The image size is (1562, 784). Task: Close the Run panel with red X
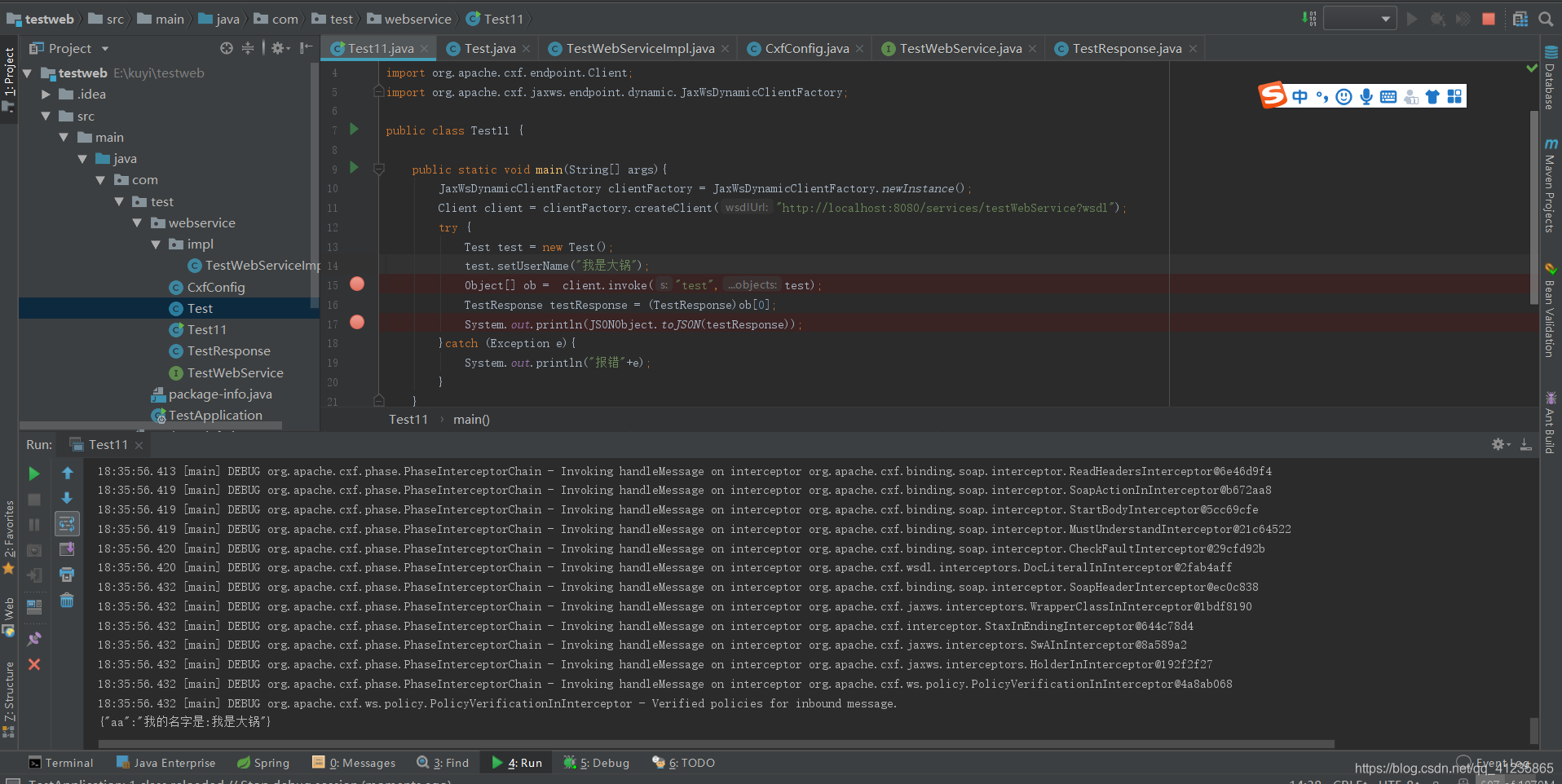coord(34,664)
